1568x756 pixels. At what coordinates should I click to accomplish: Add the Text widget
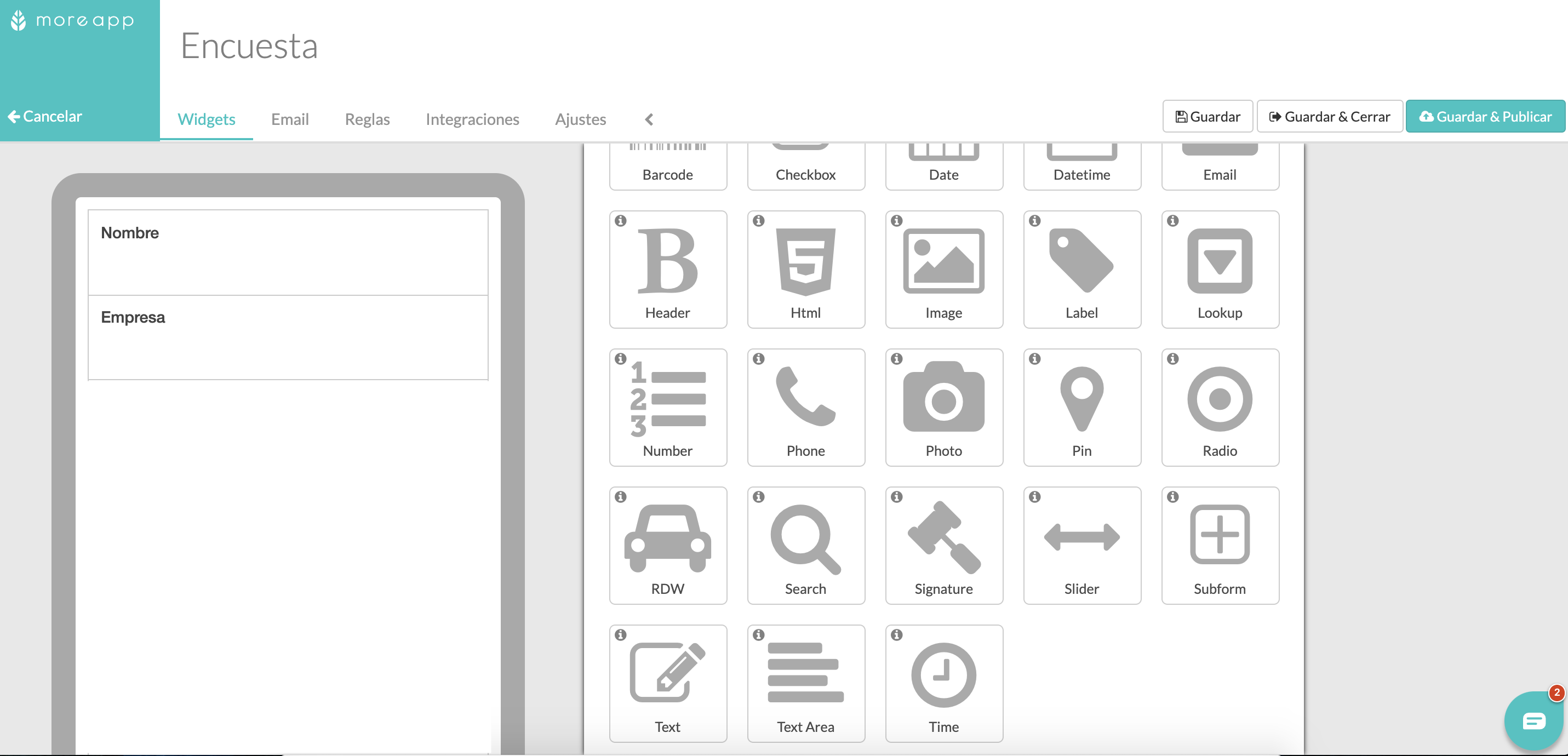click(x=668, y=684)
